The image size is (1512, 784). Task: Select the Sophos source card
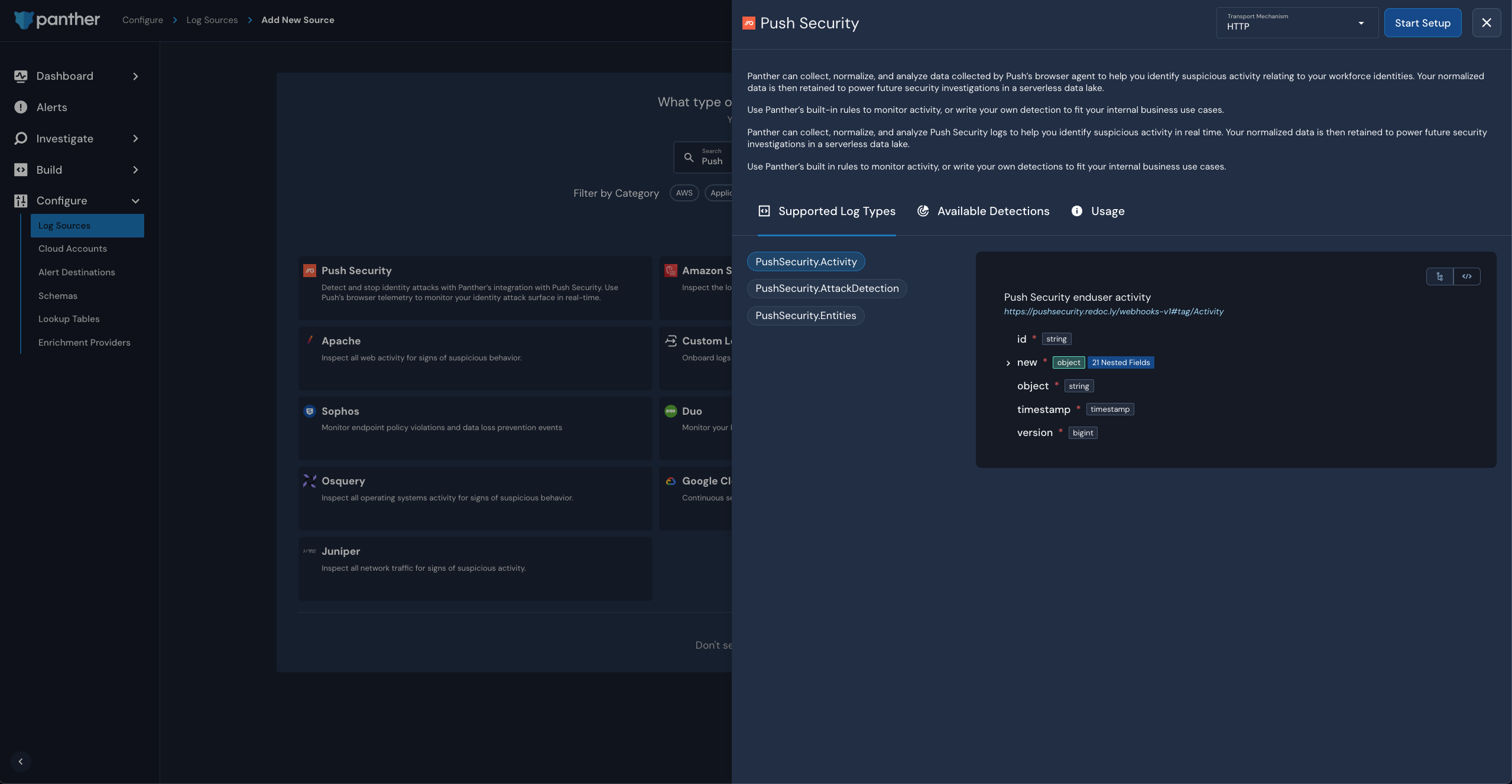(x=475, y=428)
